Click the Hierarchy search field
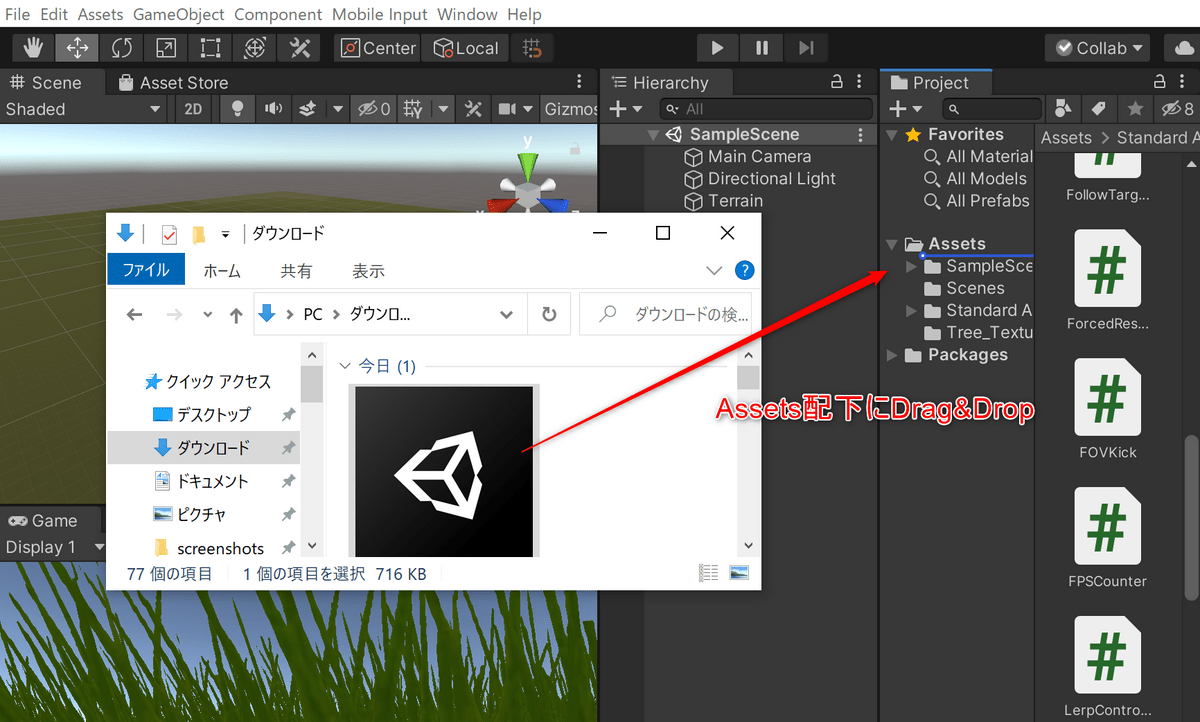The image size is (1200, 722). point(765,109)
